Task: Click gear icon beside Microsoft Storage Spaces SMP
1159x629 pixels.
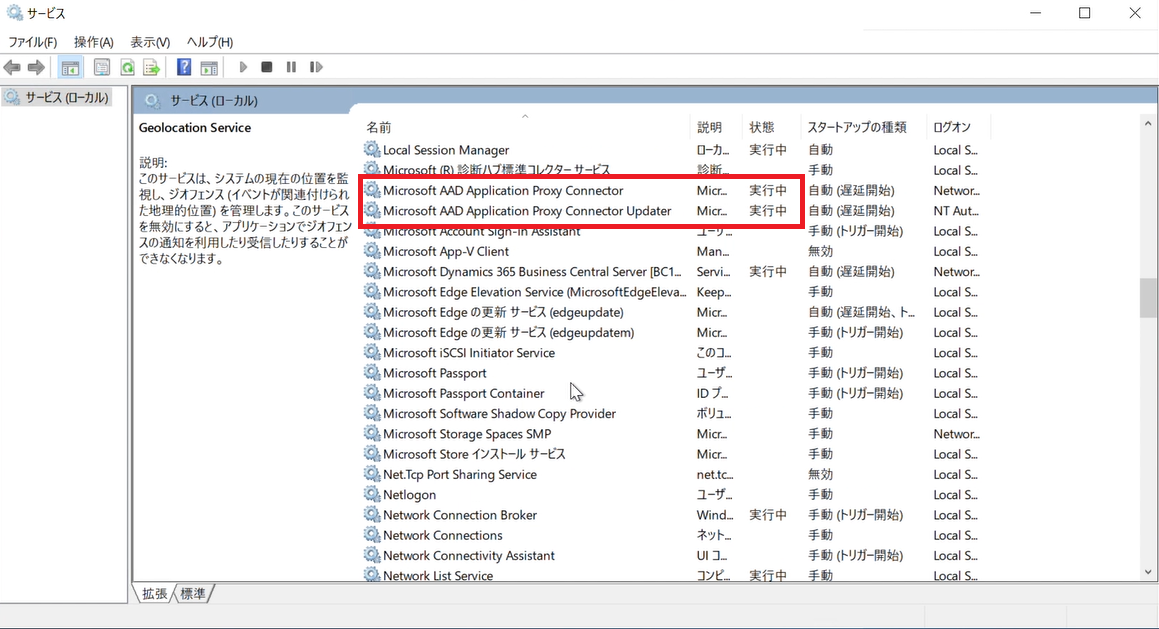Action: [x=372, y=434]
